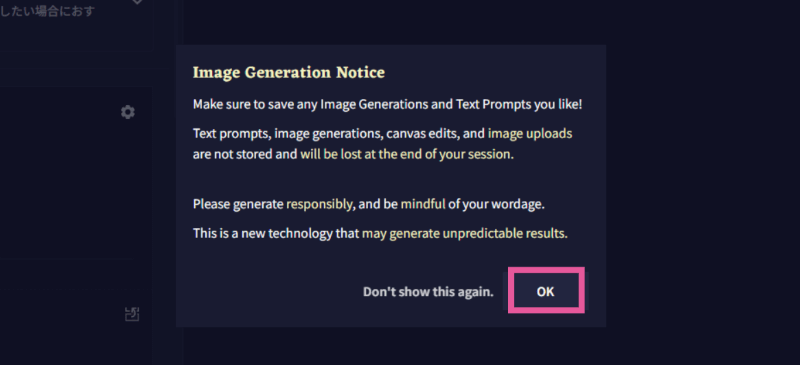This screenshot has width=800, height=365.
Task: Click the import icon at panel bottom
Action: click(x=132, y=314)
